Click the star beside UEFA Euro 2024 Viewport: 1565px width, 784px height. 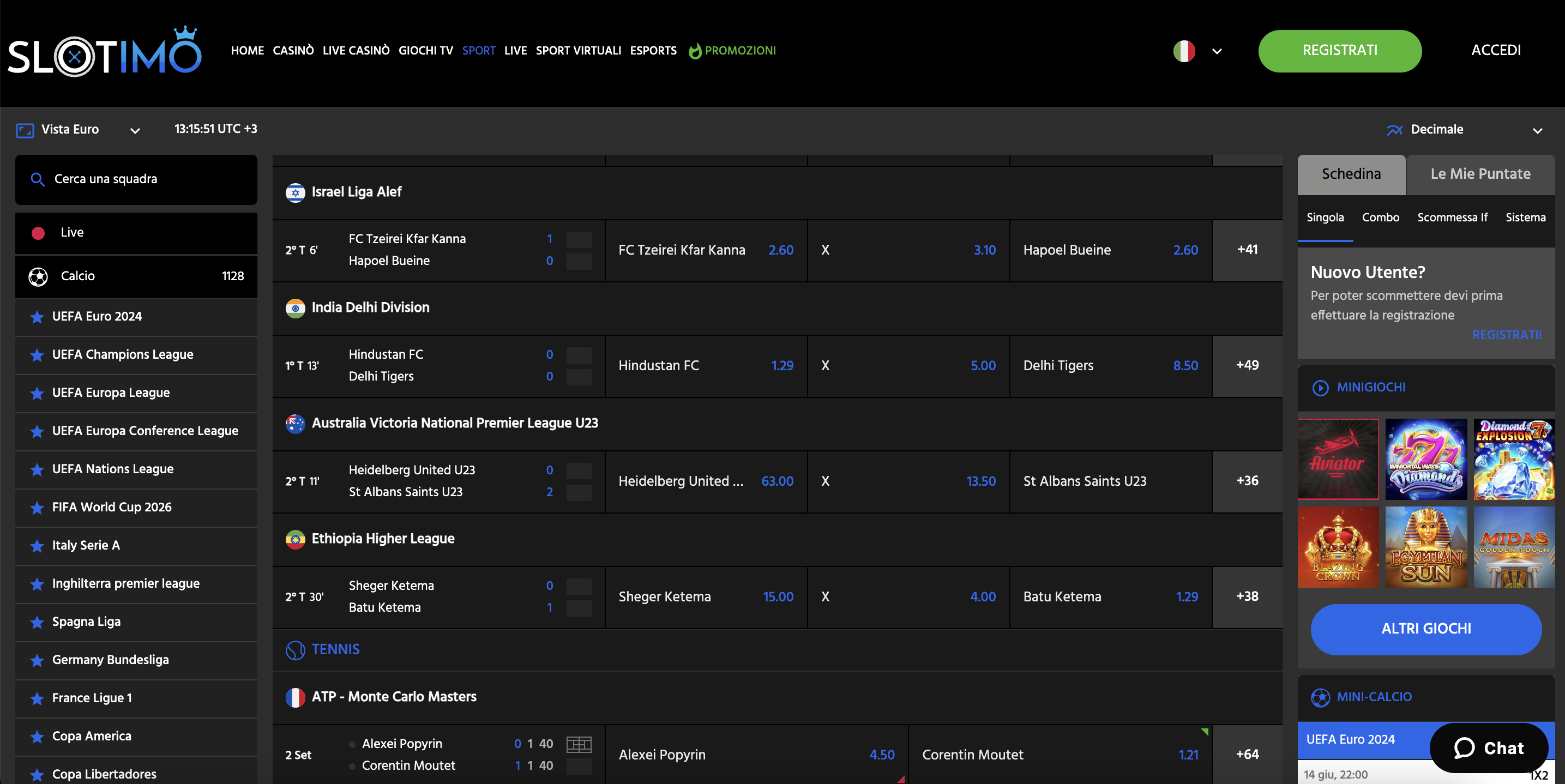tap(37, 317)
